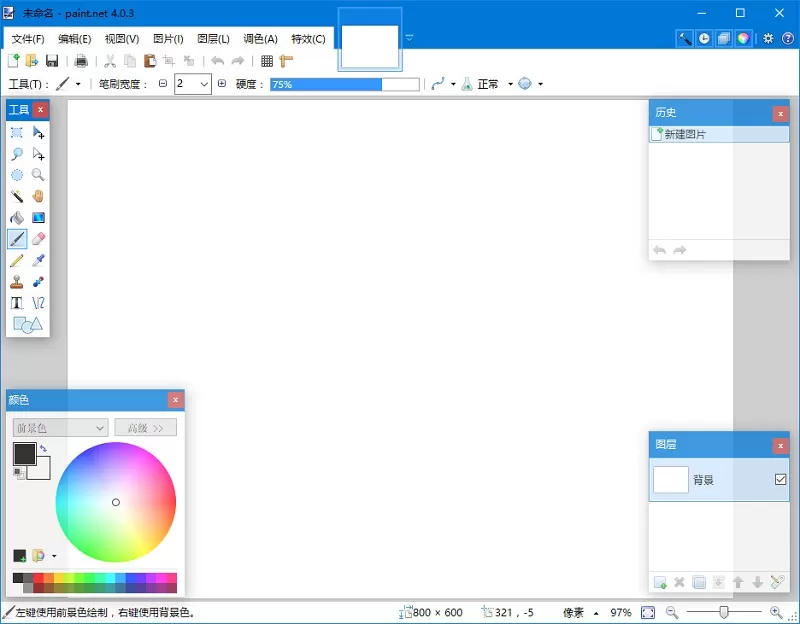The width and height of the screenshot is (800, 624).
Task: Create a new image from toolbar
Action: (x=13, y=61)
